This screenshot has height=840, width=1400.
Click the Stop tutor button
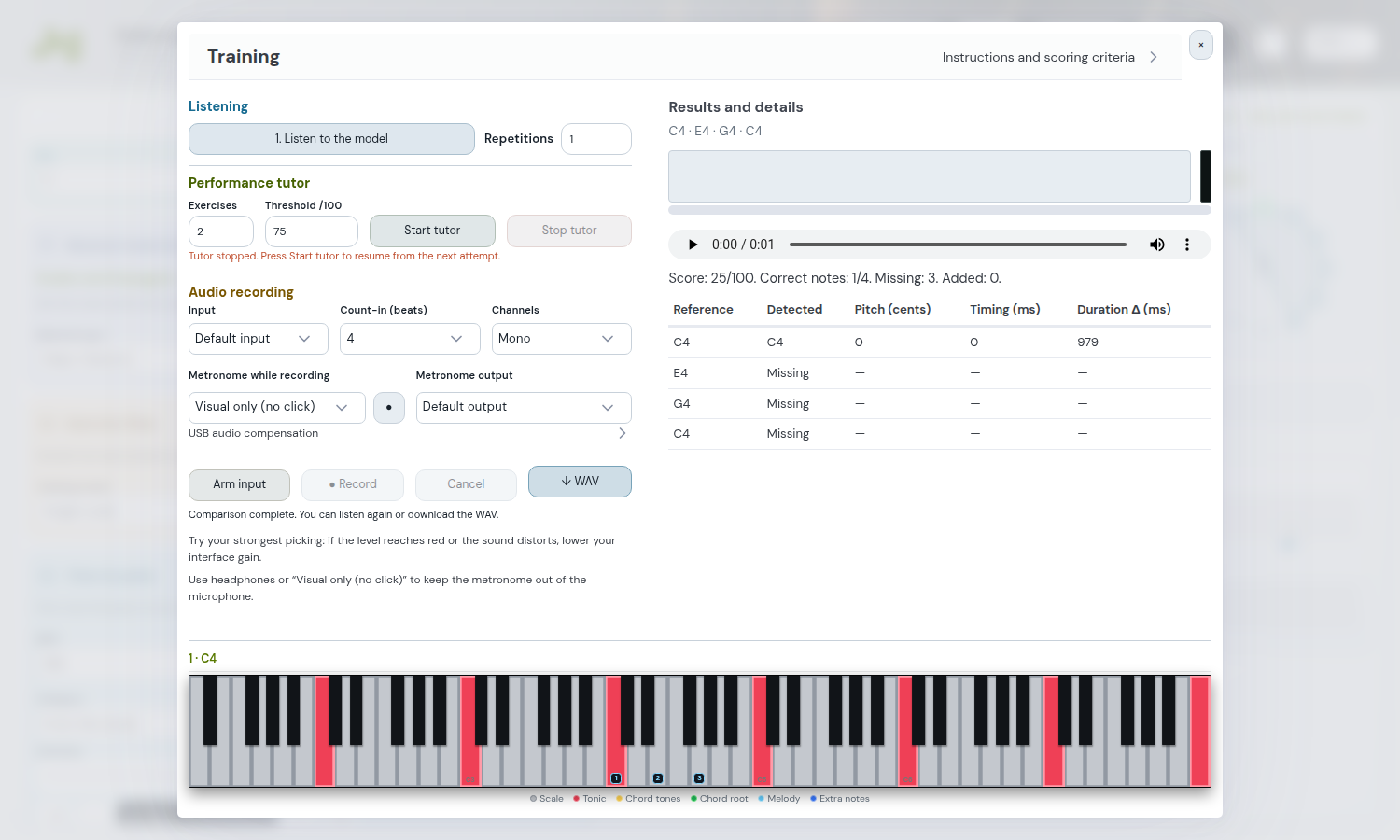[569, 231]
